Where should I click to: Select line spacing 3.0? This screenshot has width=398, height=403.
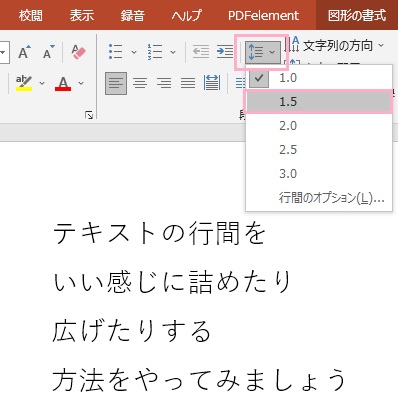319,174
